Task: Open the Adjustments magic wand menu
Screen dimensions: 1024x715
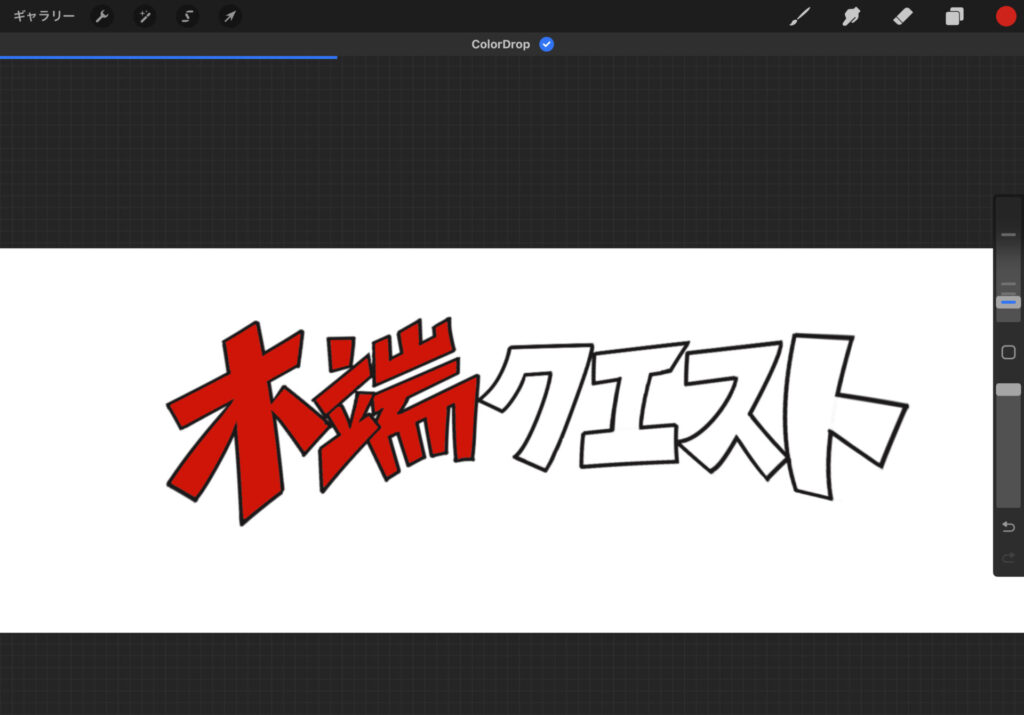Action: point(144,16)
